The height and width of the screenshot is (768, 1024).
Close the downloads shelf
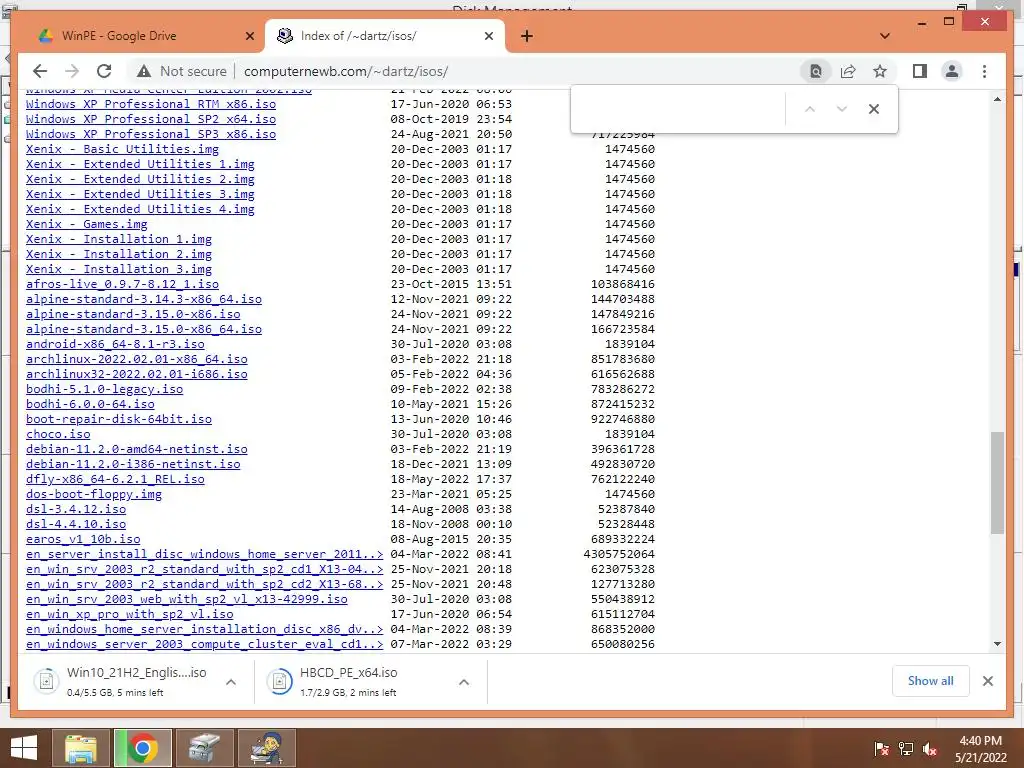pyautogui.click(x=987, y=681)
